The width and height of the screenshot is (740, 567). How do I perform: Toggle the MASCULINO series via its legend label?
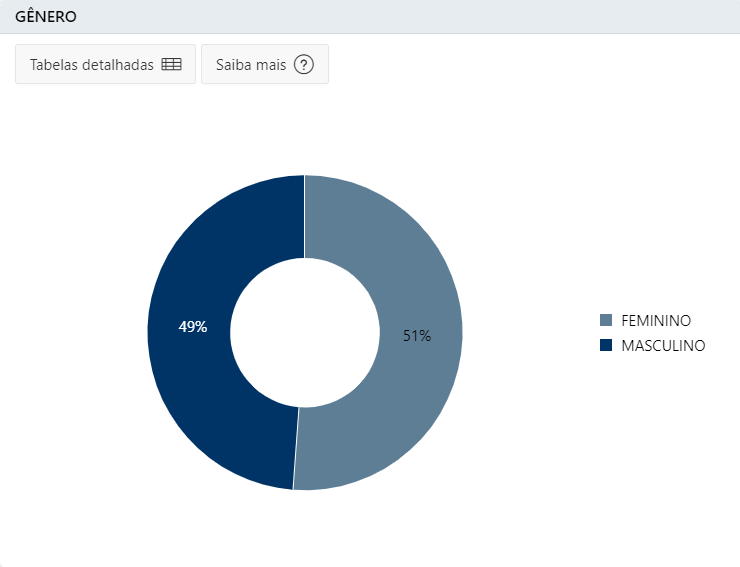click(663, 346)
